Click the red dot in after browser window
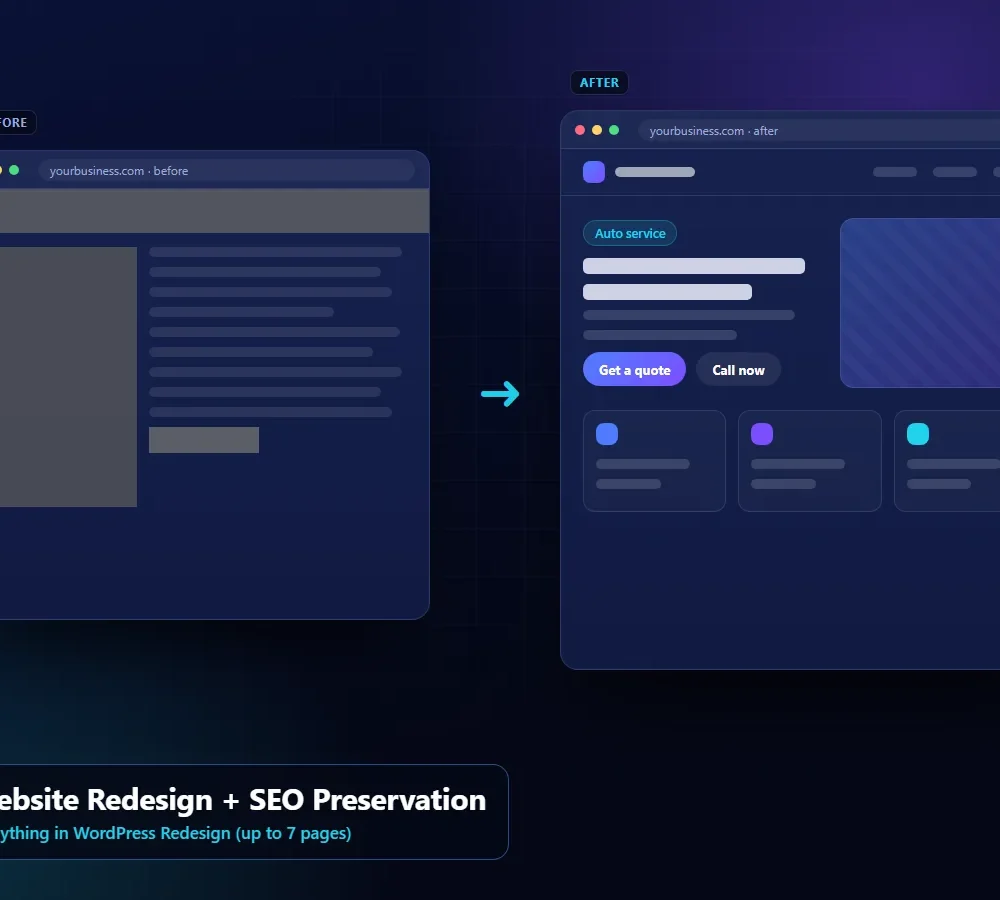 click(x=580, y=130)
